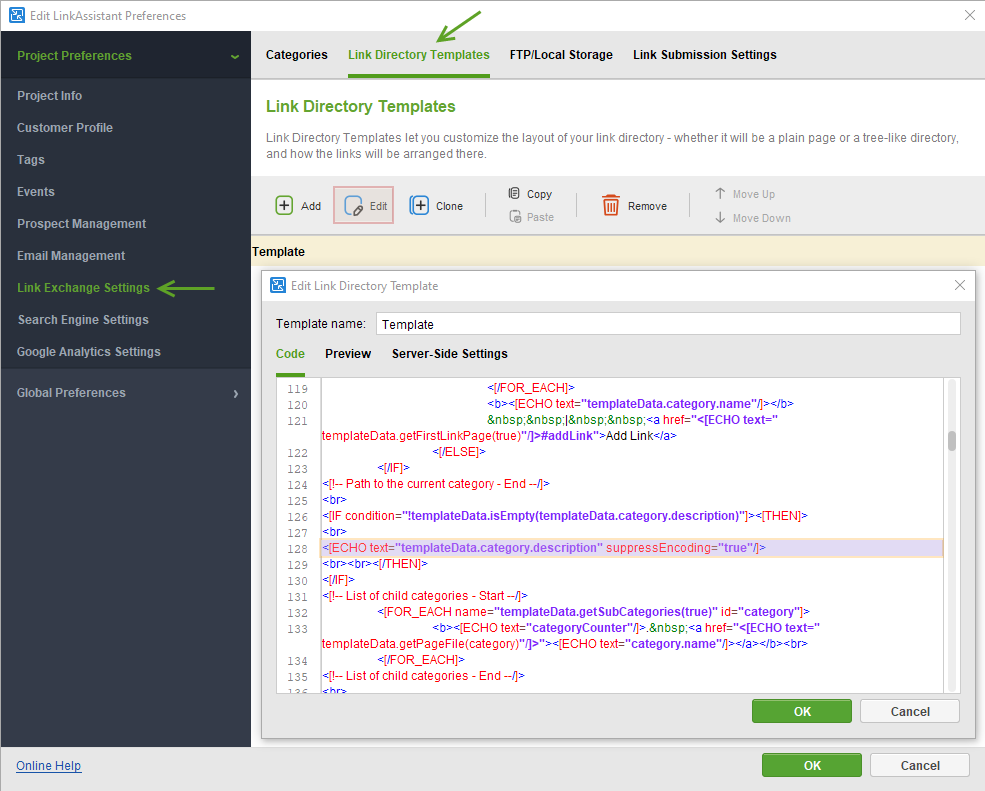Open Customer Profile settings
This screenshot has width=985, height=791.
[65, 128]
